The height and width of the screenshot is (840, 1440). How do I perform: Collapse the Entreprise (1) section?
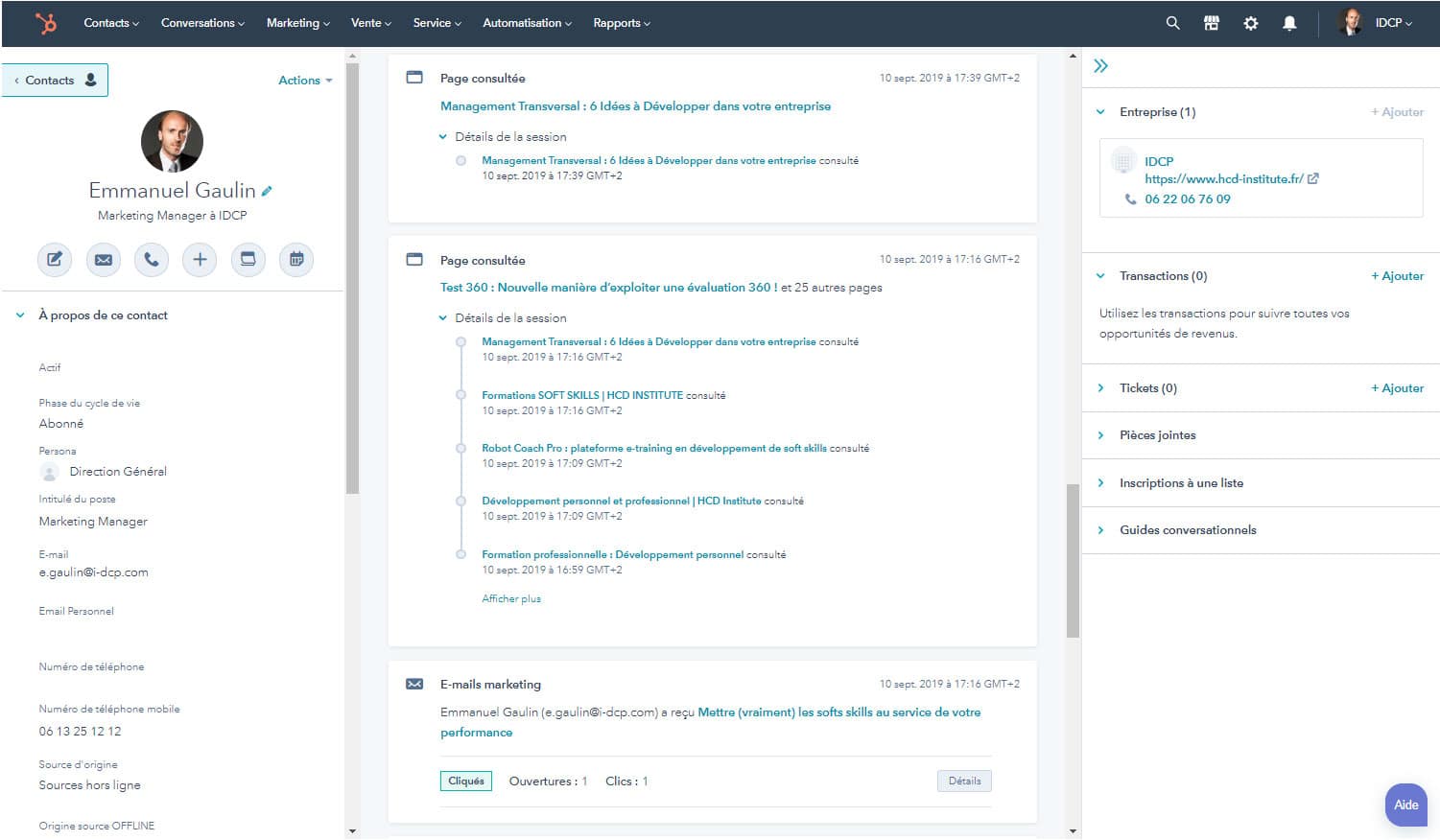pos(1100,112)
